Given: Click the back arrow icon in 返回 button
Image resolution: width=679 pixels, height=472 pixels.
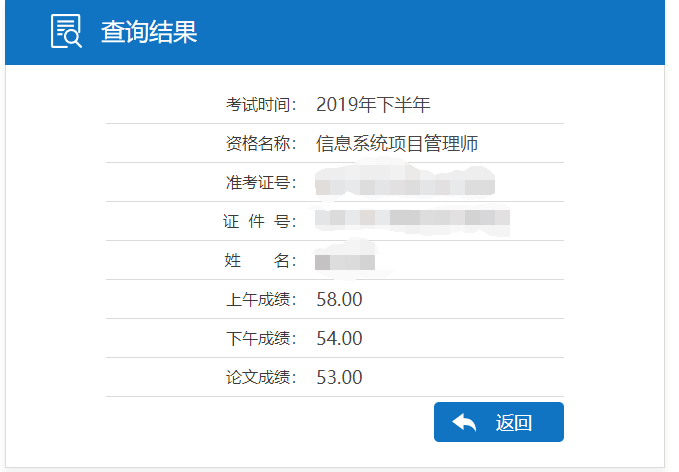Looking at the screenshot, I should click(x=464, y=422).
